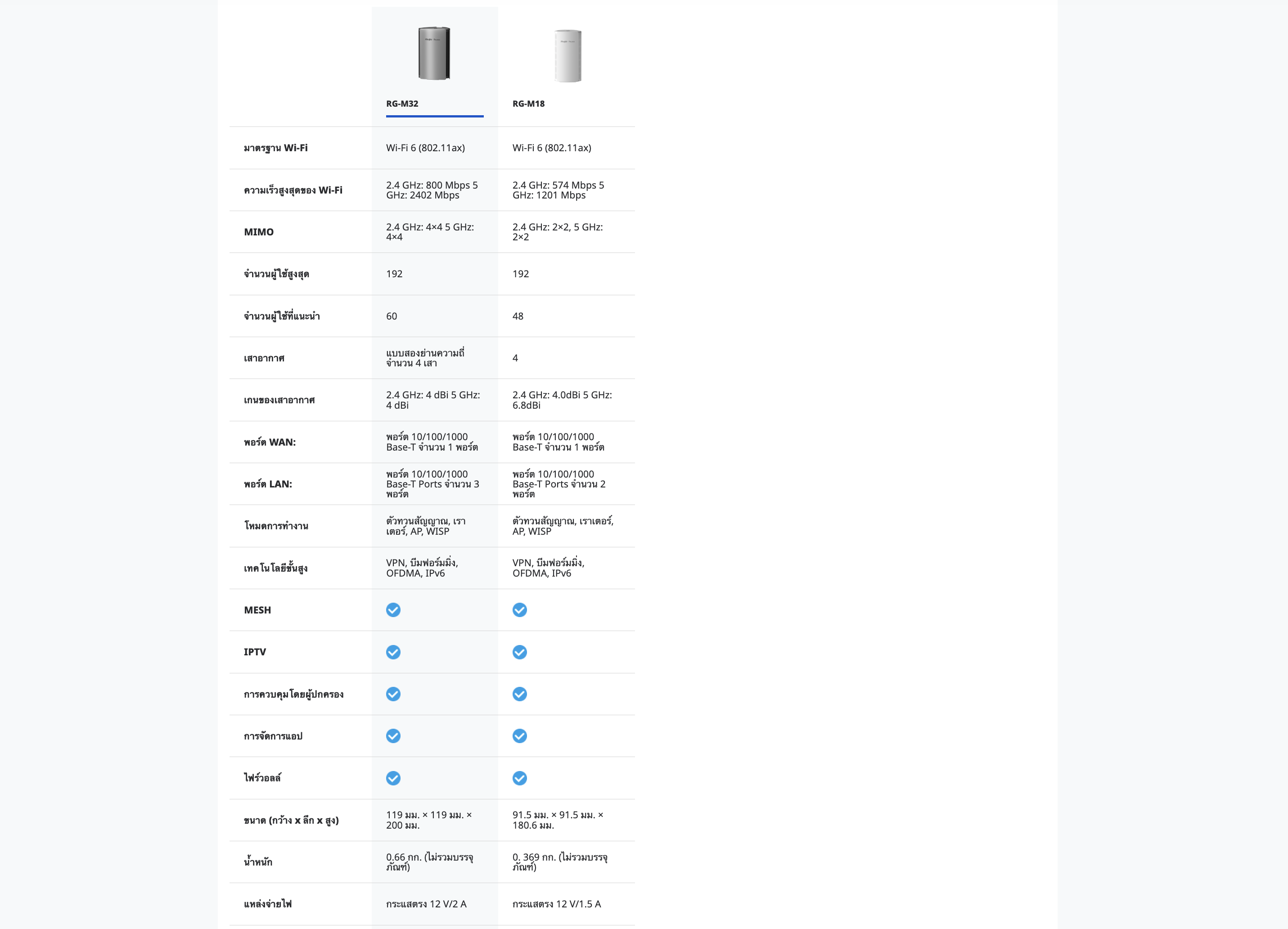
Task: Click the Wi-Fi standard row label
Action: 275,148
